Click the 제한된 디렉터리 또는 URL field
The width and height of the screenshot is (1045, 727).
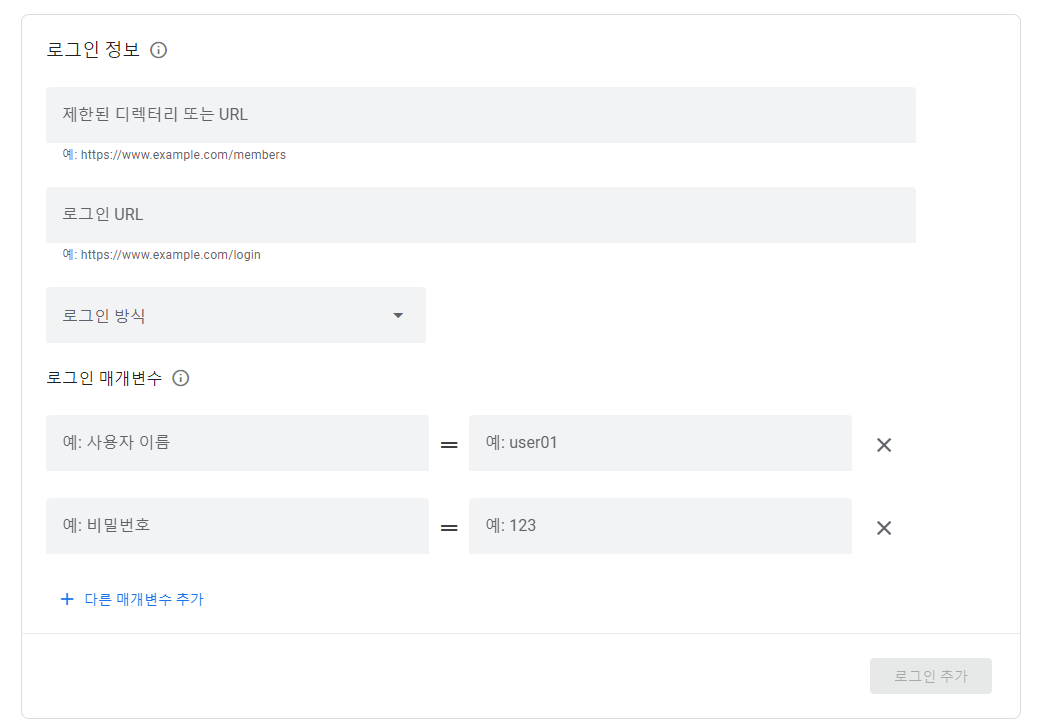(x=481, y=115)
